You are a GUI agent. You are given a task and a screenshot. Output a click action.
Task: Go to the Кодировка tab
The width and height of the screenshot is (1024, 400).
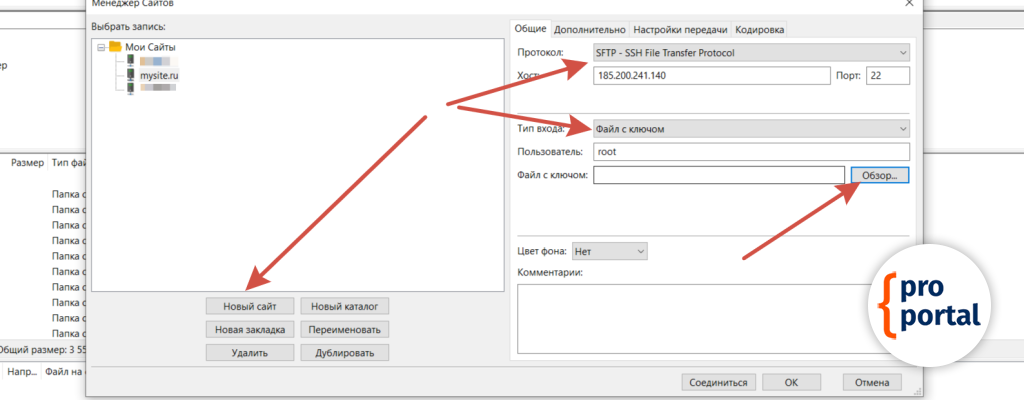click(761, 30)
